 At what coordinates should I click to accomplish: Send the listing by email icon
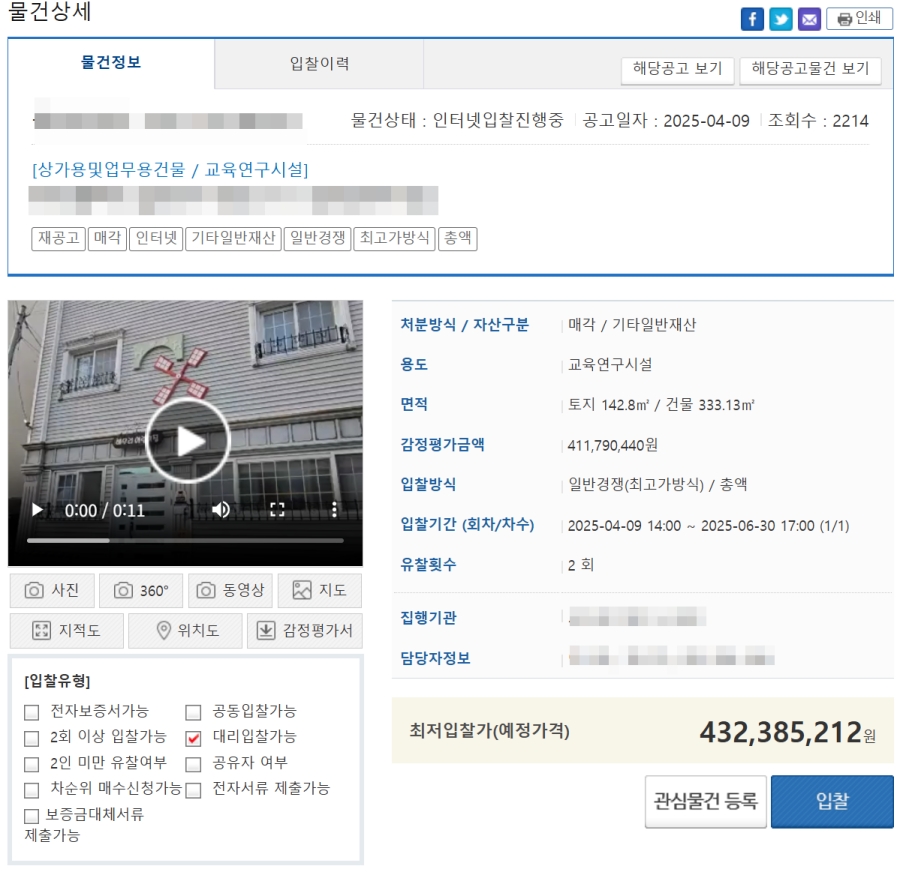(809, 19)
